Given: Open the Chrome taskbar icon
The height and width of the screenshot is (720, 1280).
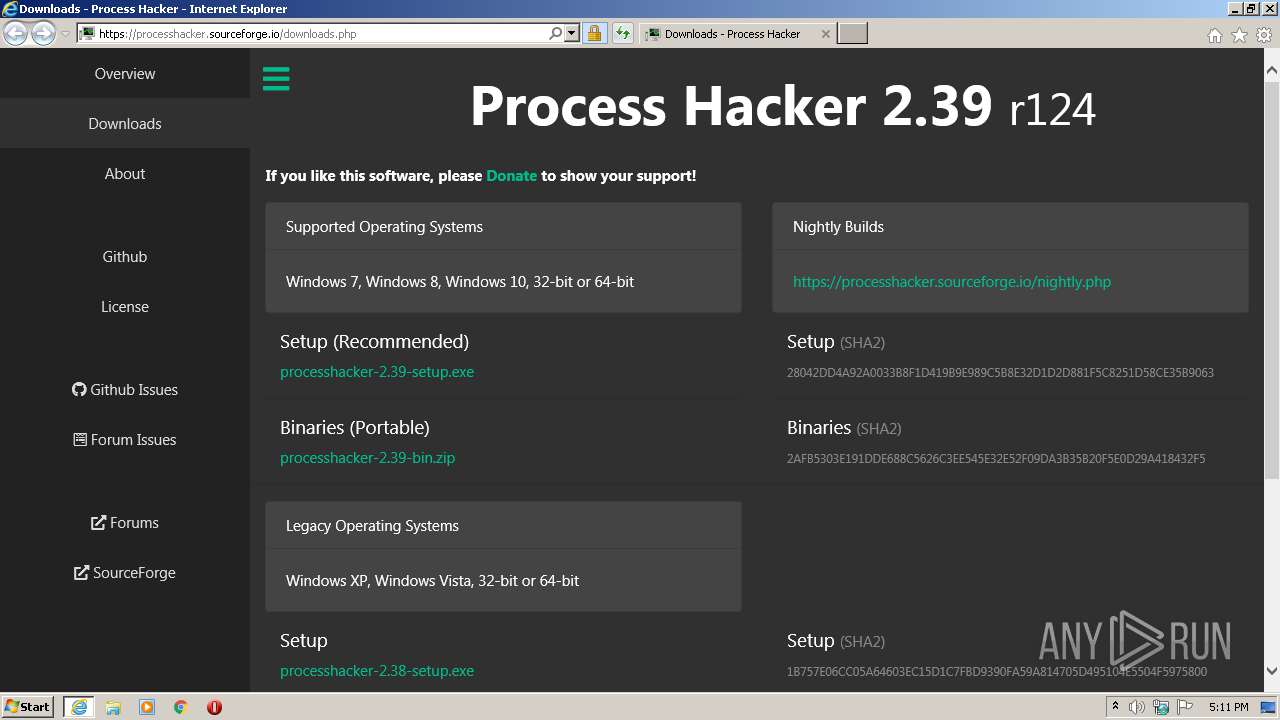Looking at the screenshot, I should tap(181, 706).
